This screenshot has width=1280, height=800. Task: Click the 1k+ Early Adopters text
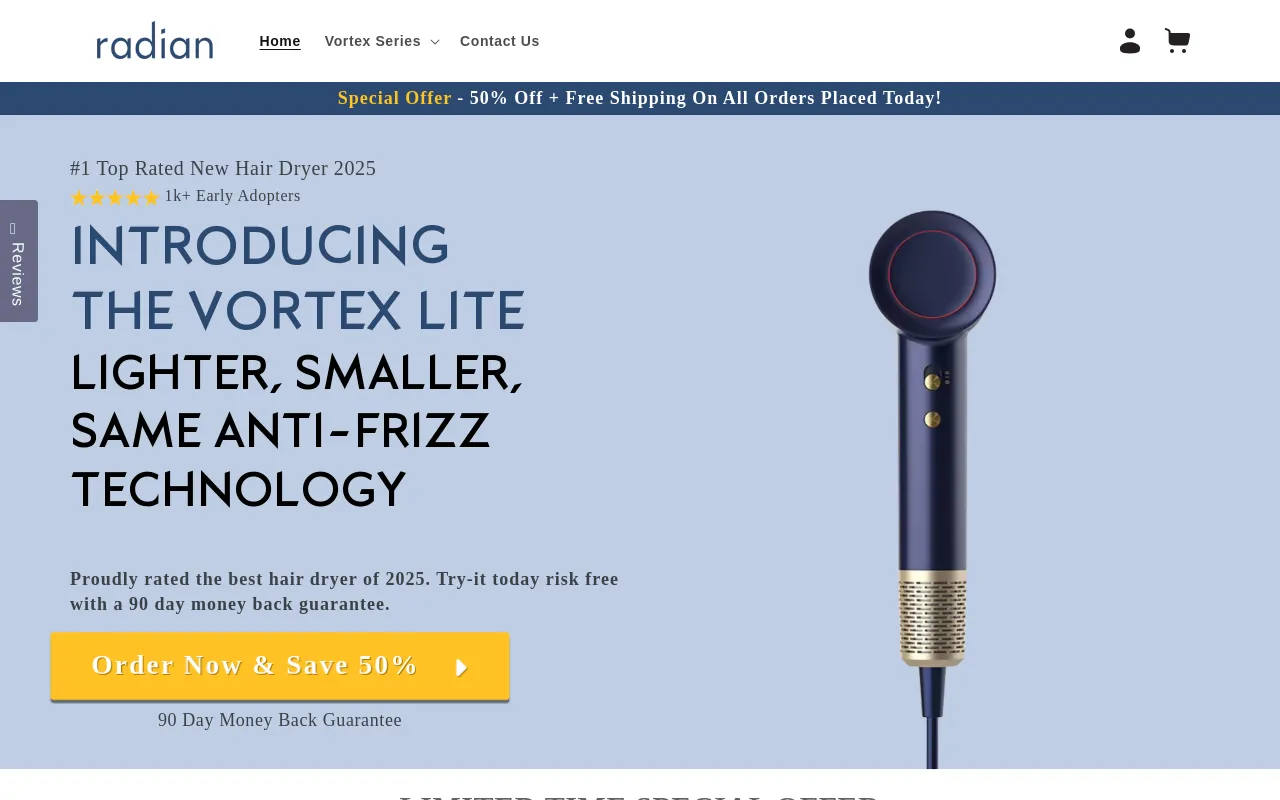point(232,196)
